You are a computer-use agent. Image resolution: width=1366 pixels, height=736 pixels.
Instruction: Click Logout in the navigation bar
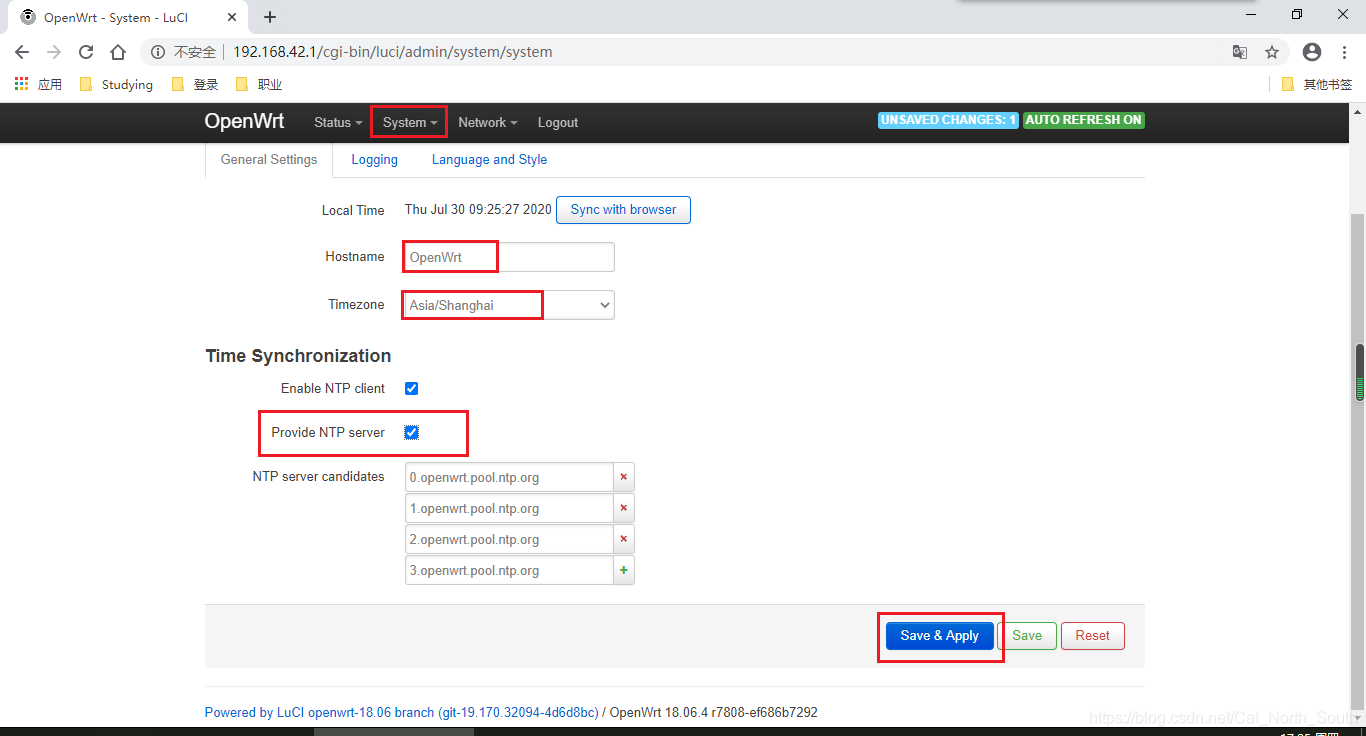click(x=558, y=123)
